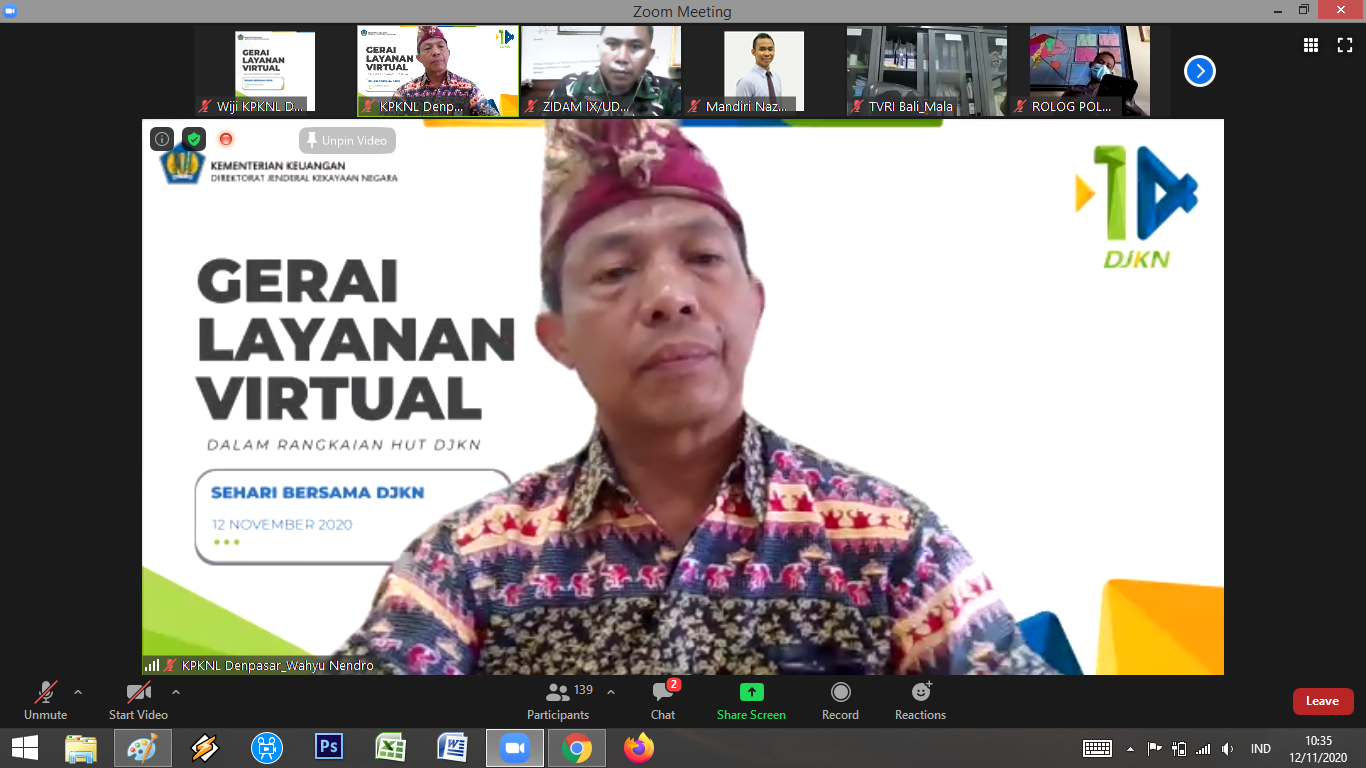Expand the audio options arrow beside Unmute
Image resolution: width=1366 pixels, height=768 pixels.
pos(78,692)
